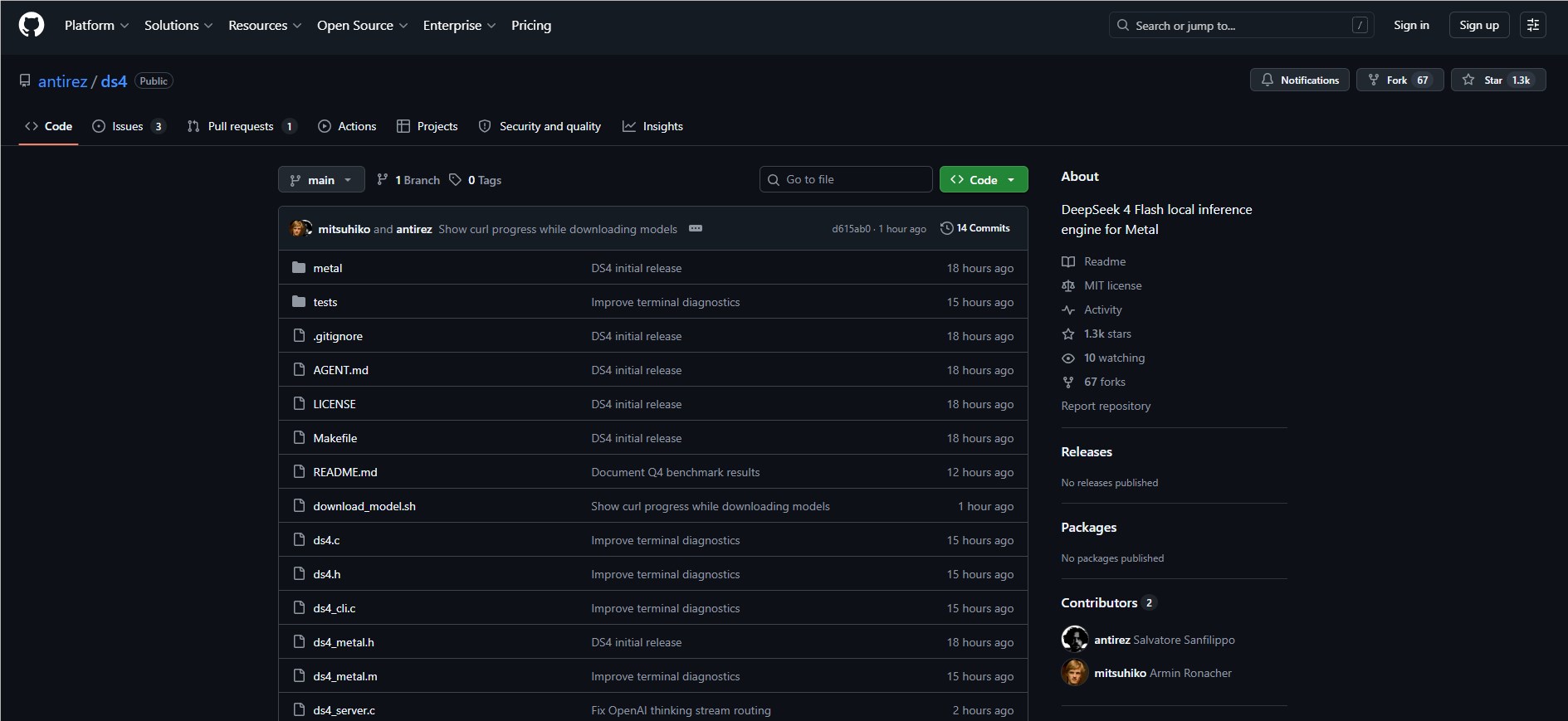Open the antirez owner profile link

[x=62, y=80]
